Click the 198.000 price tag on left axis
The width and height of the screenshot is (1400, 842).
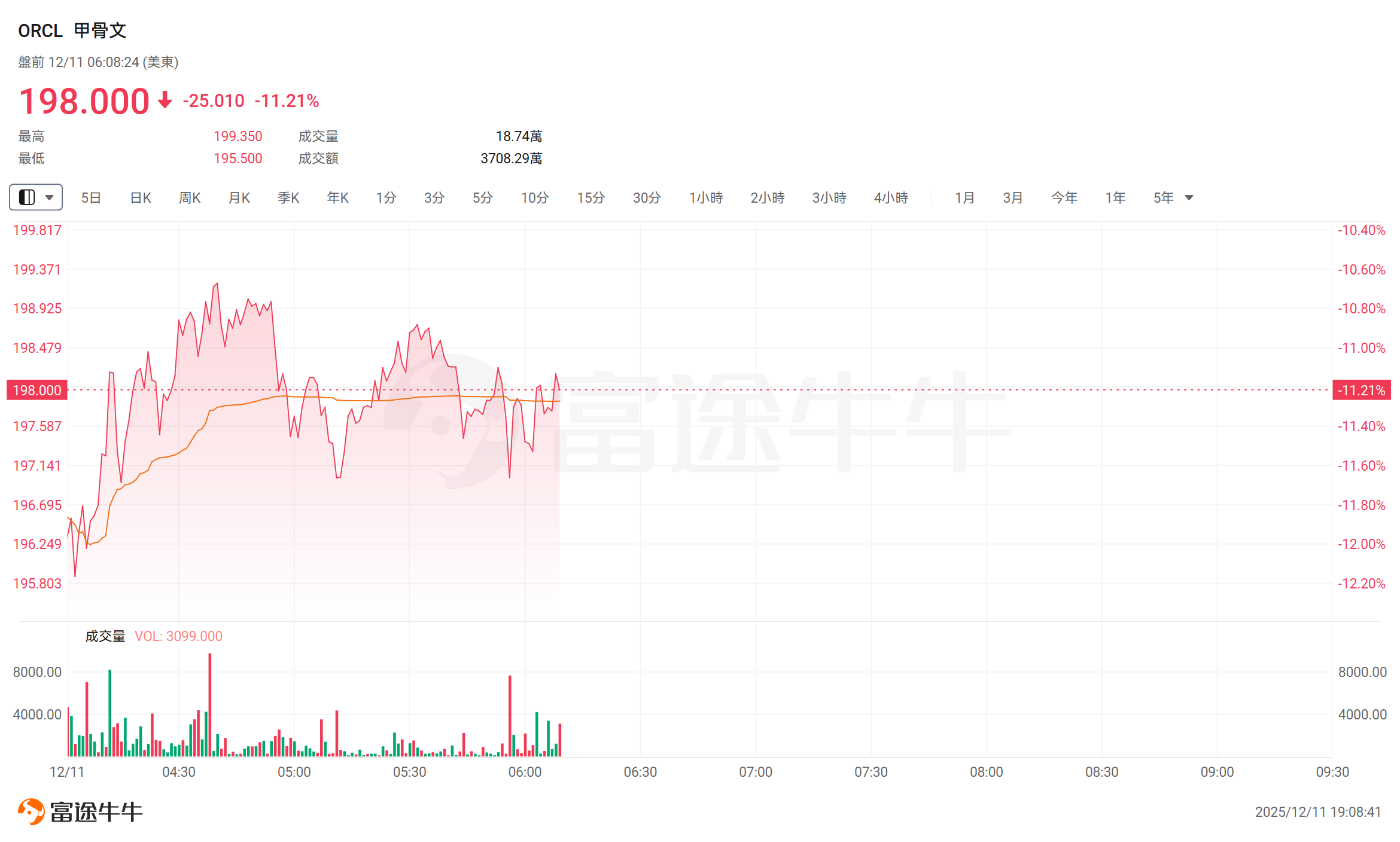coord(37,391)
